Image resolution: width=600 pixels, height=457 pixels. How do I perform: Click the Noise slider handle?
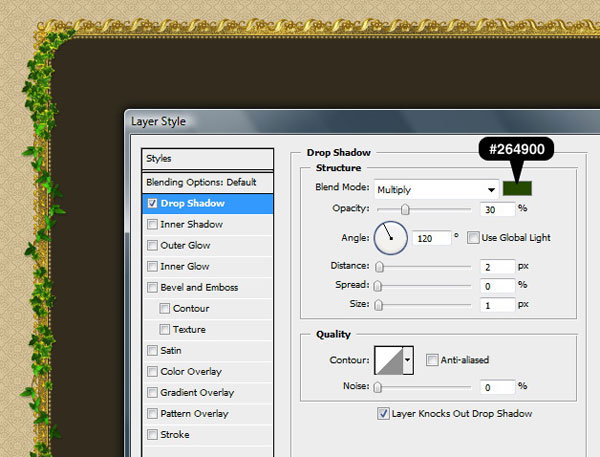point(378,387)
